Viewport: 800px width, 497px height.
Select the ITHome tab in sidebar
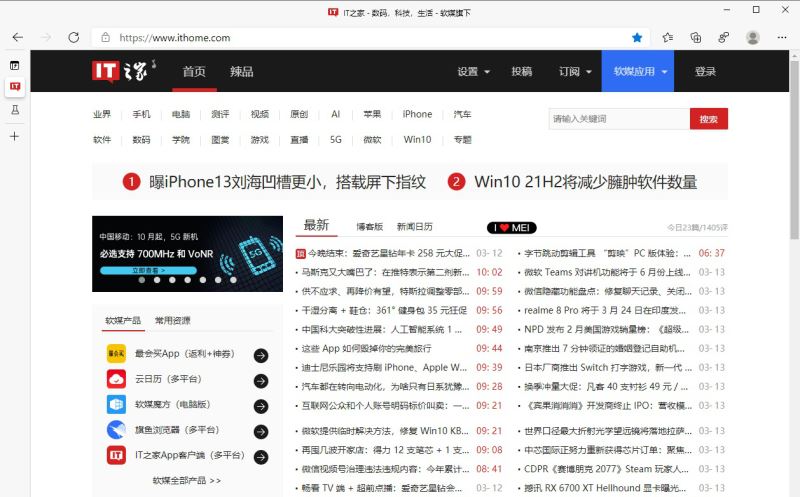coord(15,86)
